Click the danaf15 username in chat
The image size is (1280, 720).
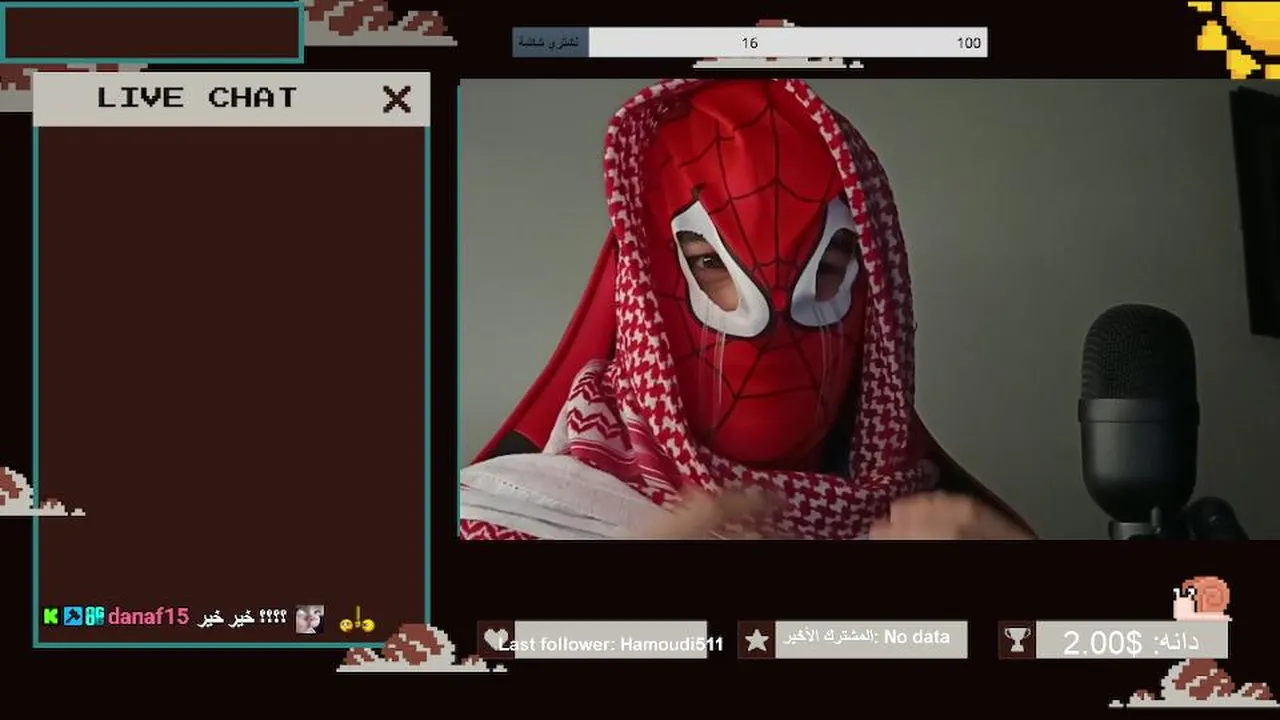click(148, 617)
